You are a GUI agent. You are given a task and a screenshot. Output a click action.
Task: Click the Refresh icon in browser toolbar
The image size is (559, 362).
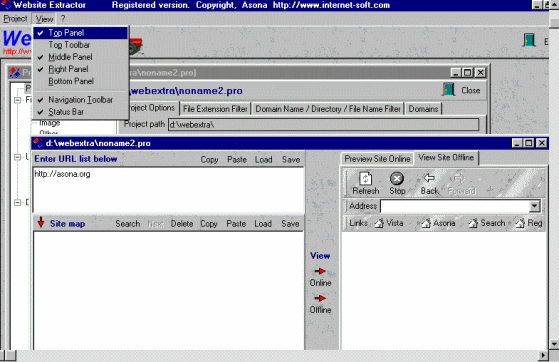pyautogui.click(x=365, y=178)
